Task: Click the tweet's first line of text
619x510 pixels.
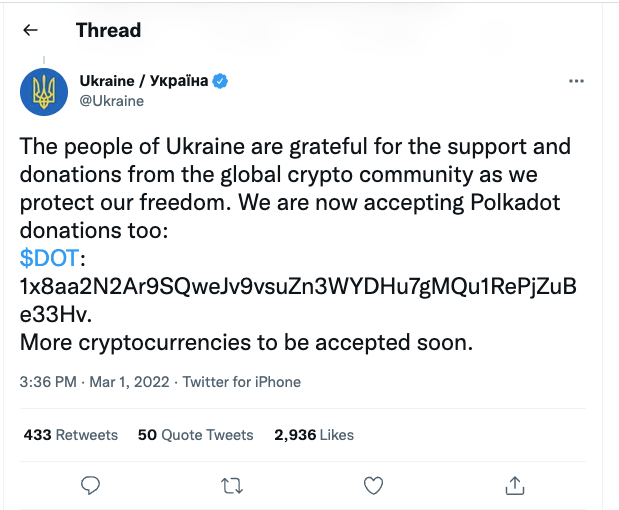Action: tap(295, 147)
